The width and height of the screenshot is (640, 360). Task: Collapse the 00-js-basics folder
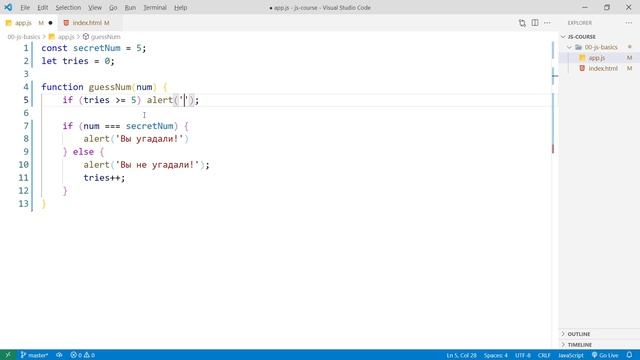point(569,47)
